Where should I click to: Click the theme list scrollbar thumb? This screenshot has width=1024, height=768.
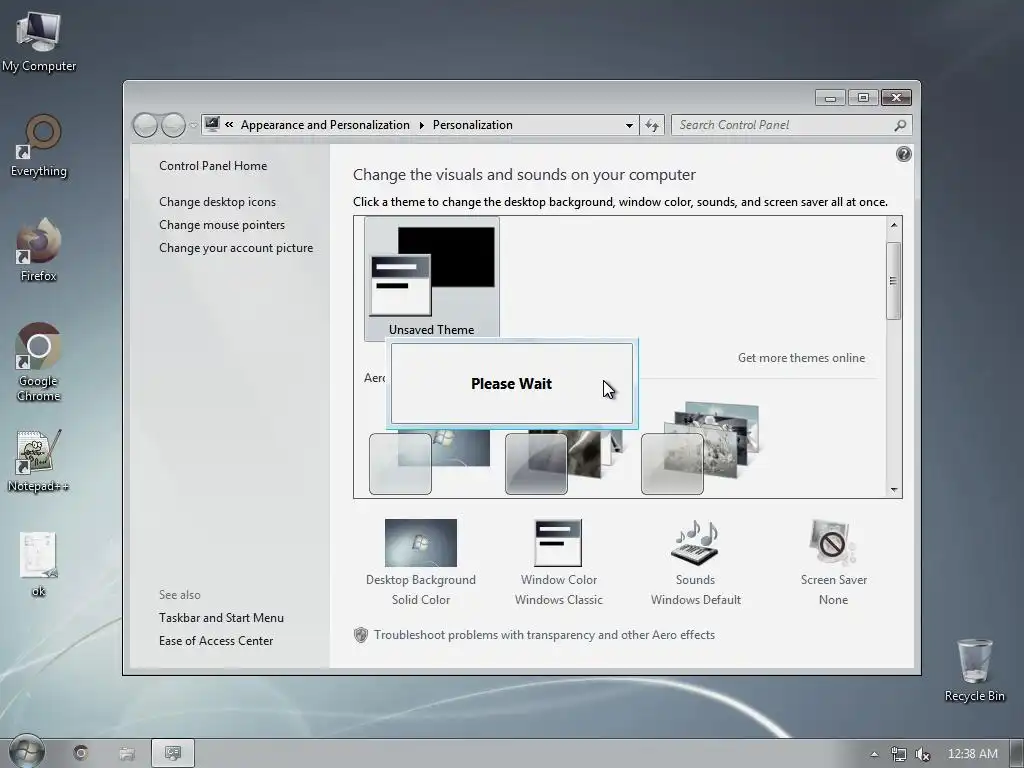893,281
